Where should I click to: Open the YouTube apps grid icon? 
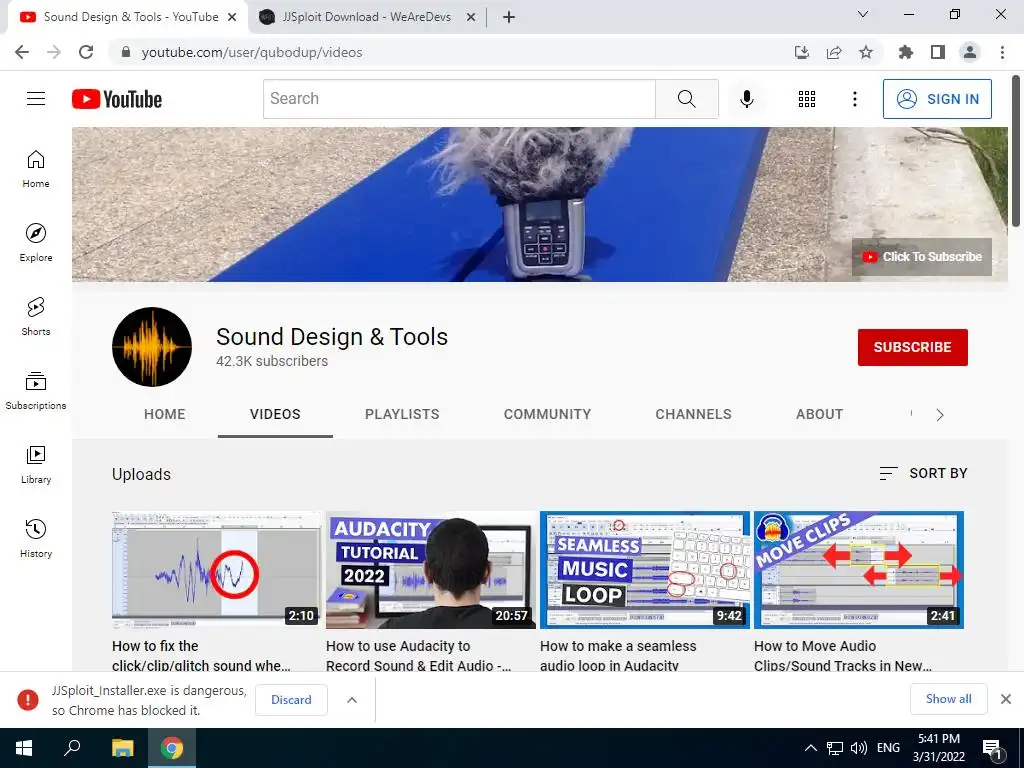click(807, 99)
